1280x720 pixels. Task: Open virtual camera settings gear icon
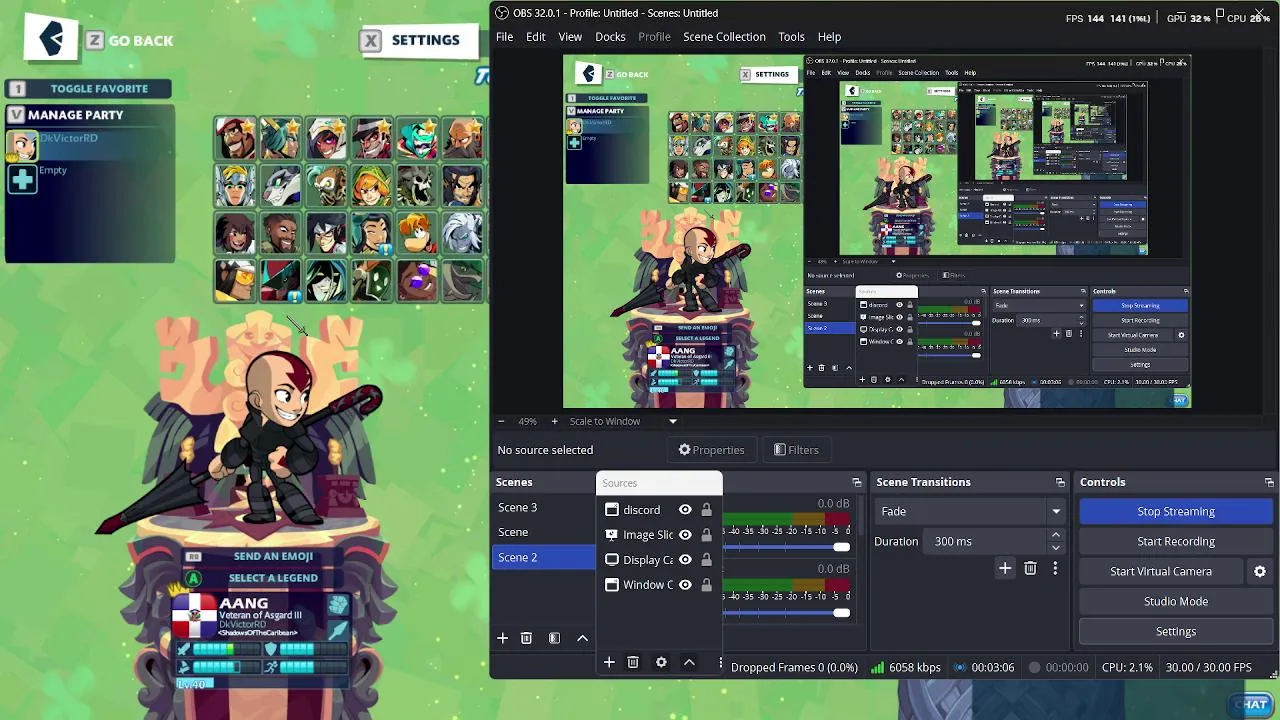(x=1260, y=571)
